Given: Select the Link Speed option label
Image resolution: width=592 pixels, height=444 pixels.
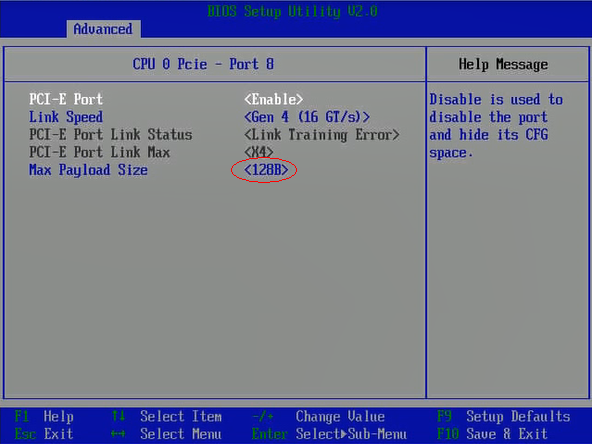Looking at the screenshot, I should coord(66,117).
